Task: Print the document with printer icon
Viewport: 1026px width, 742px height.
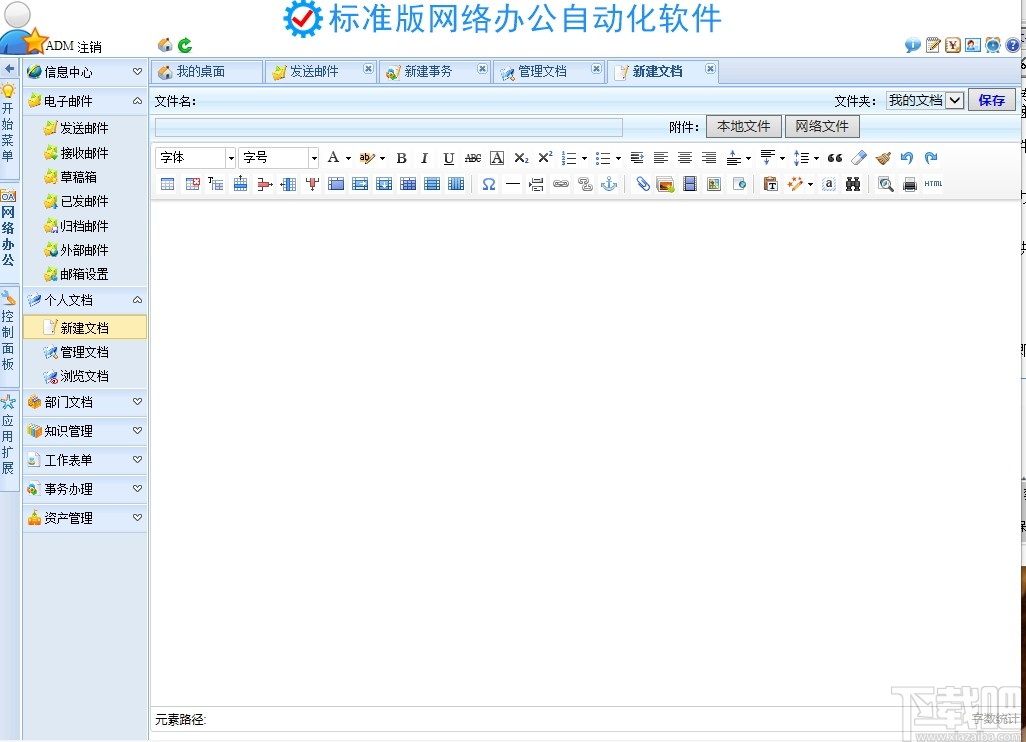Action: 909,183
